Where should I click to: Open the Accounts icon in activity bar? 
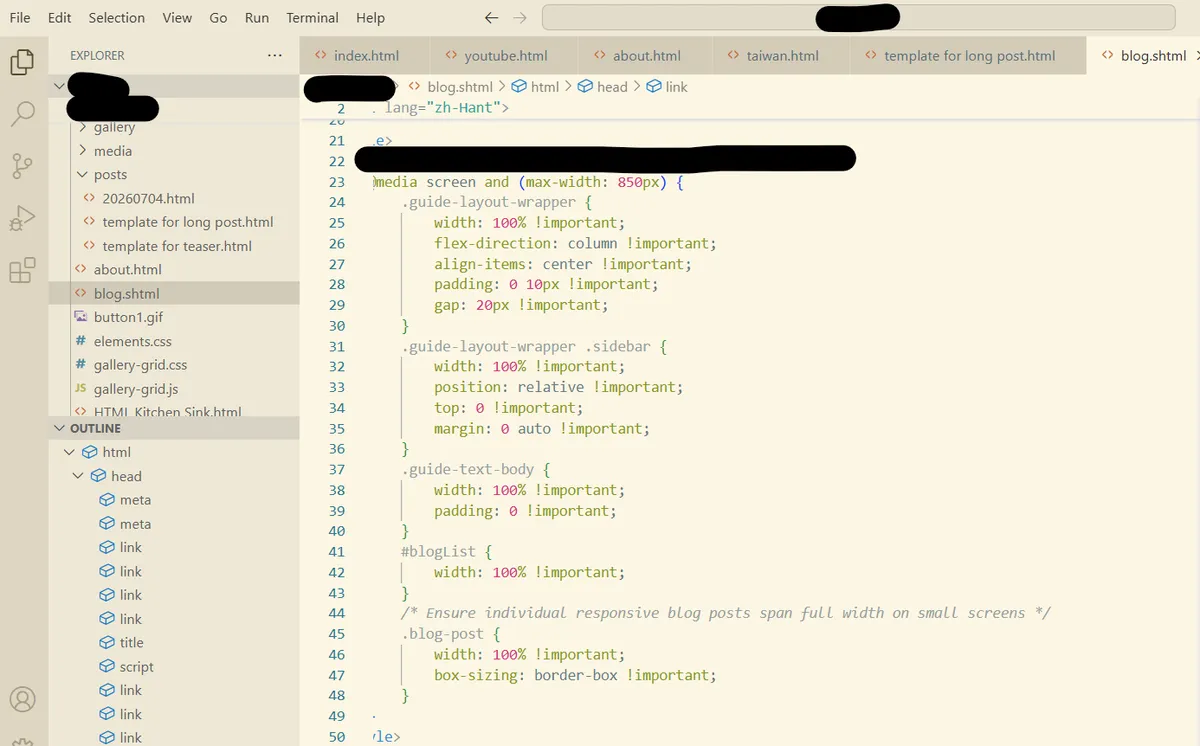(x=22, y=699)
